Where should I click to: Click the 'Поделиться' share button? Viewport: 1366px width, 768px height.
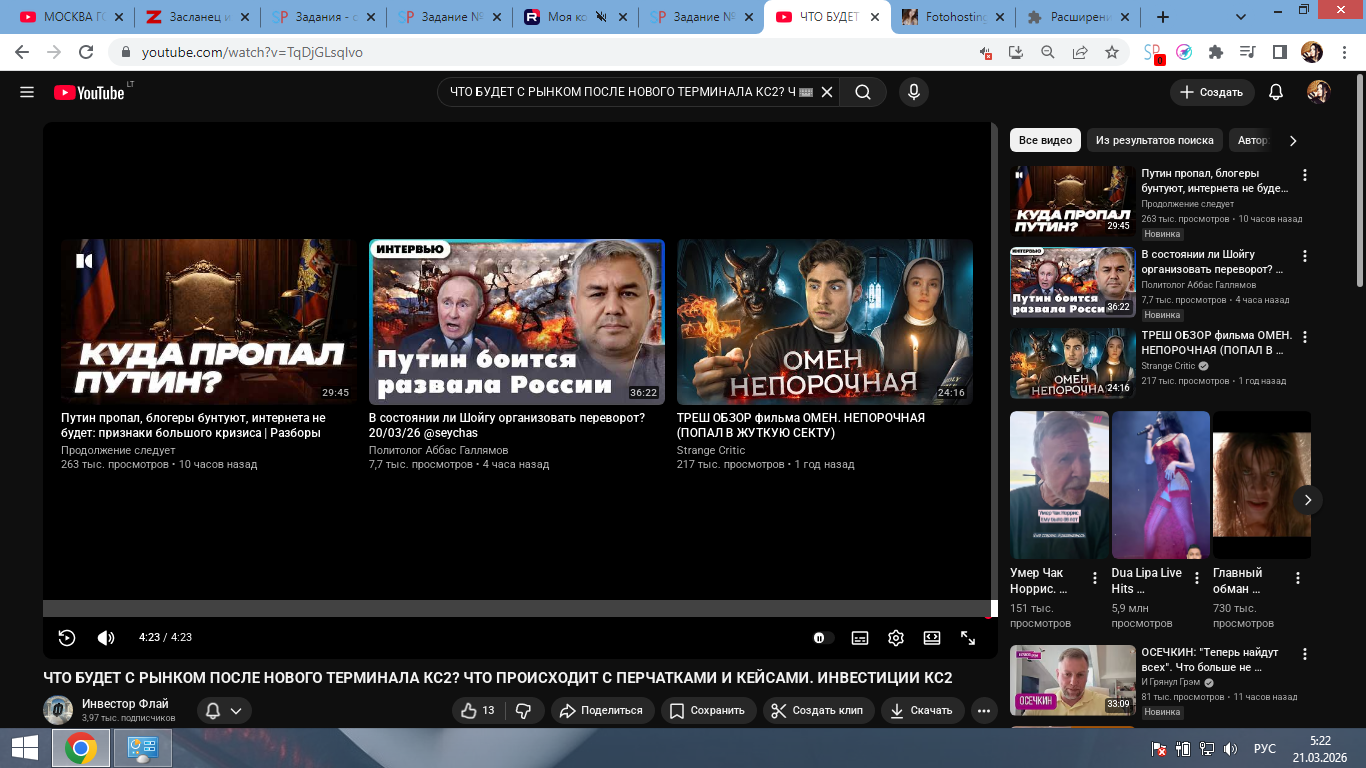[601, 711]
